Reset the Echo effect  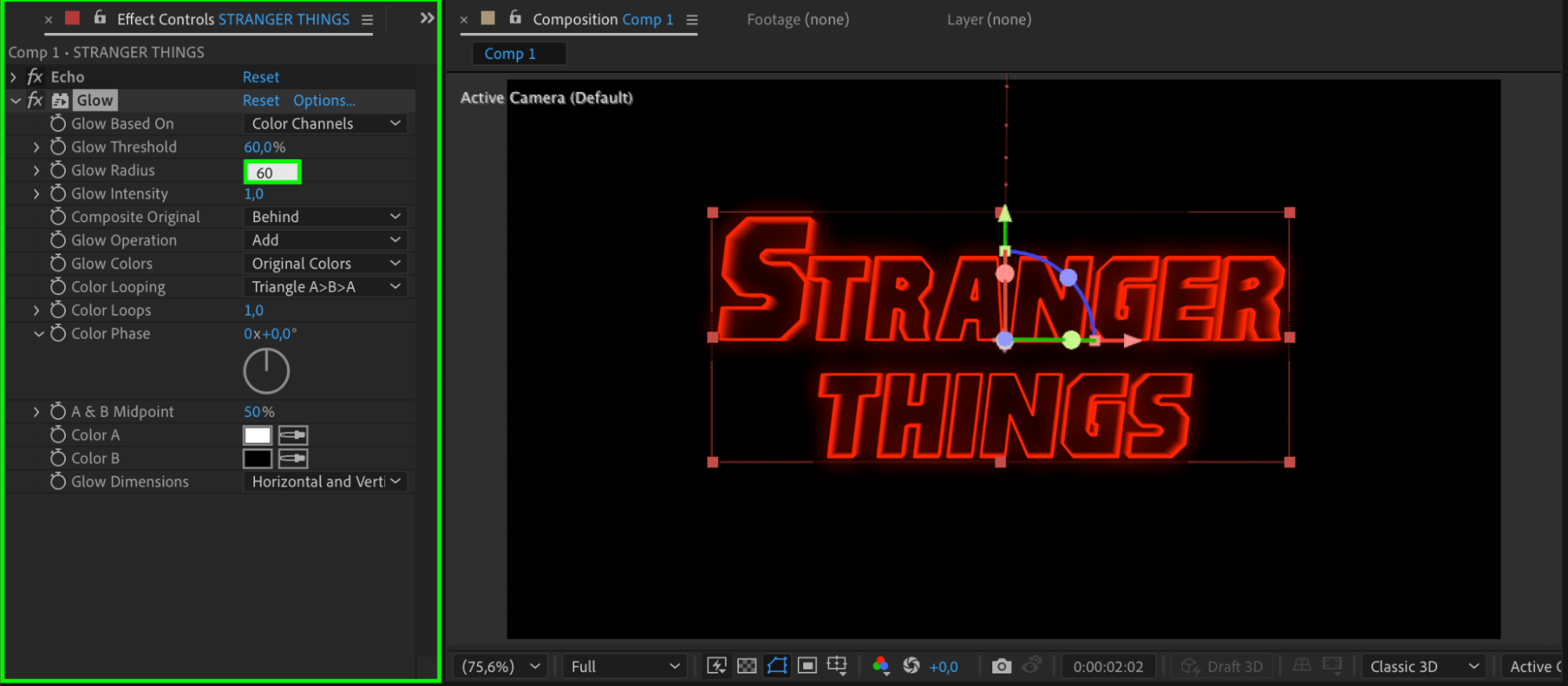tap(260, 77)
